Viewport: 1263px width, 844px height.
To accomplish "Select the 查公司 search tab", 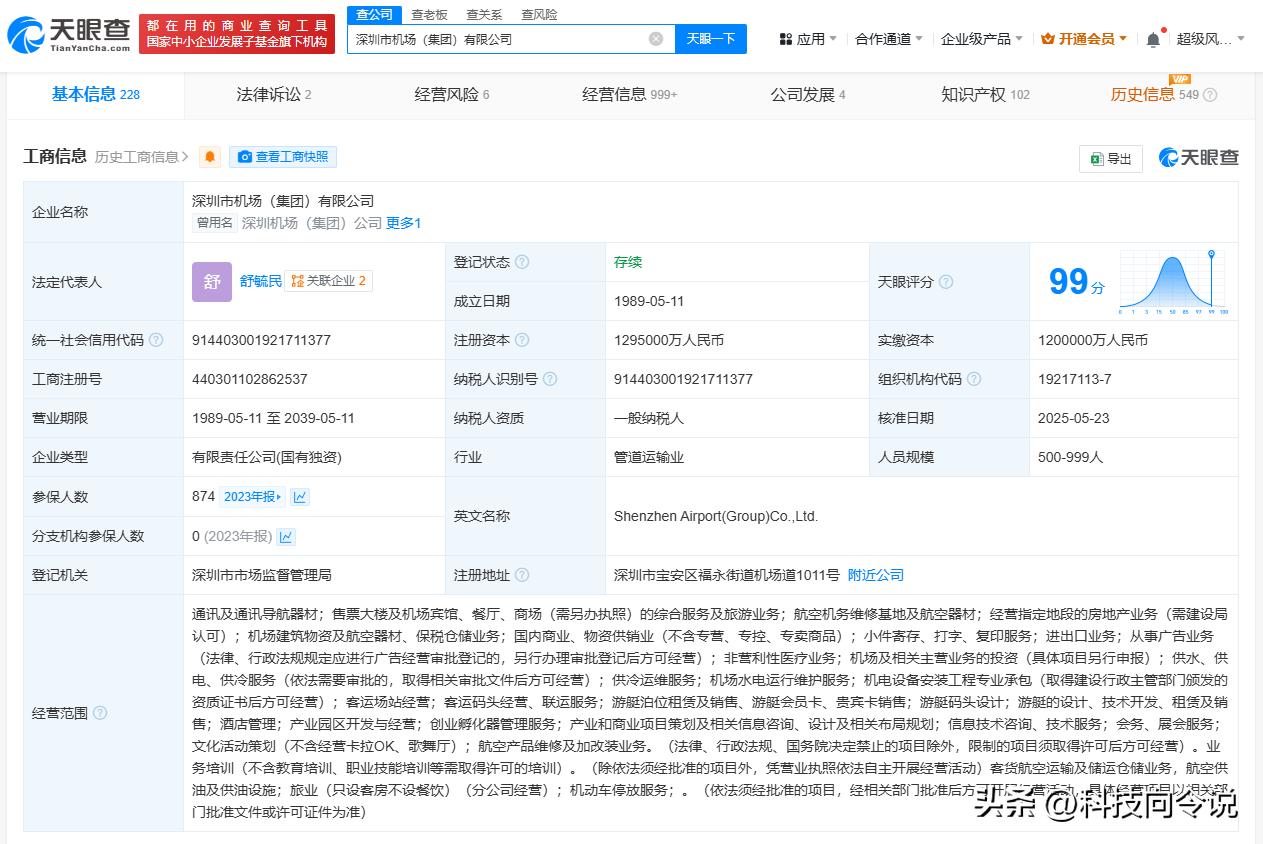I will point(373,15).
